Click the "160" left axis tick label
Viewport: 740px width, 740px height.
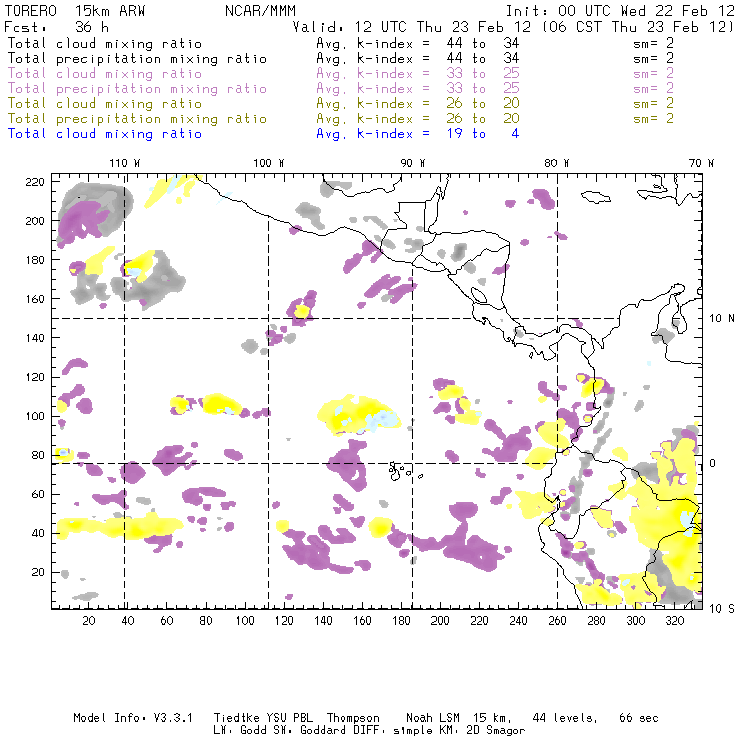35,299
